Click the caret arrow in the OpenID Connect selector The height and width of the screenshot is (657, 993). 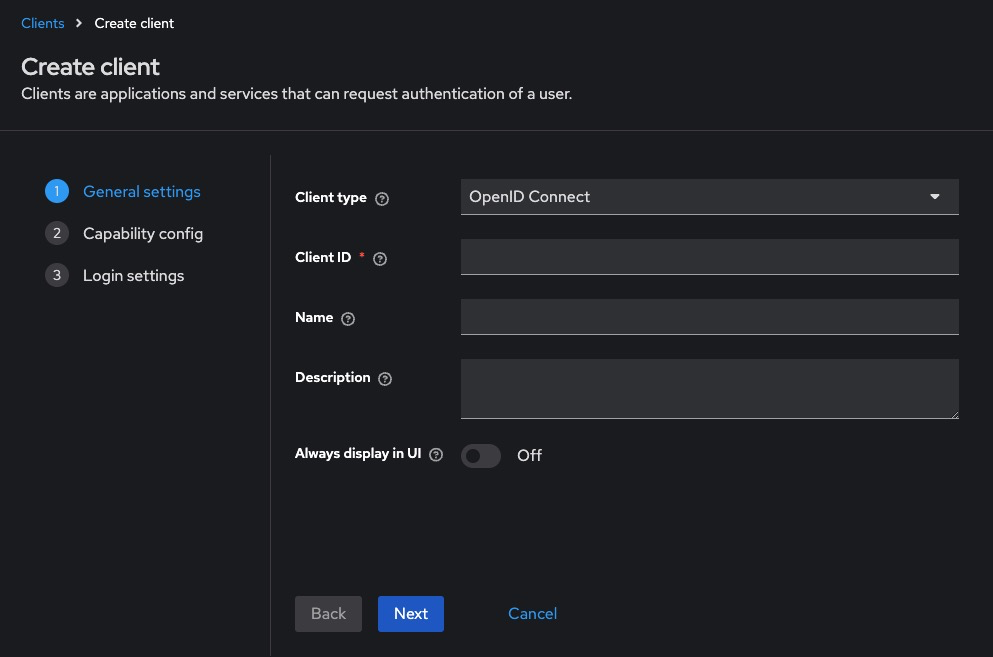pos(935,197)
